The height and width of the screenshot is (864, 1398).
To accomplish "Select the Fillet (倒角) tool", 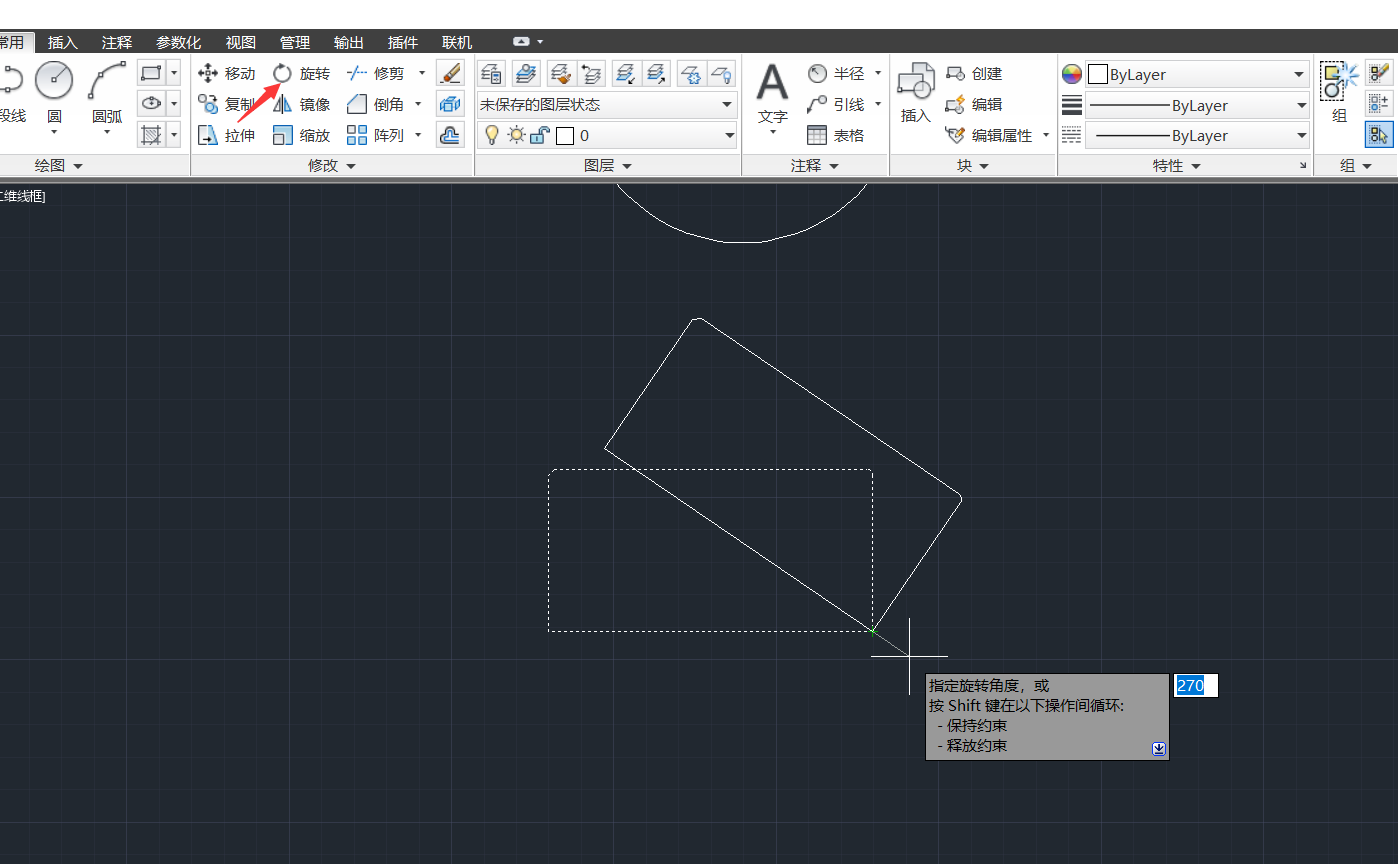I will pyautogui.click(x=376, y=104).
